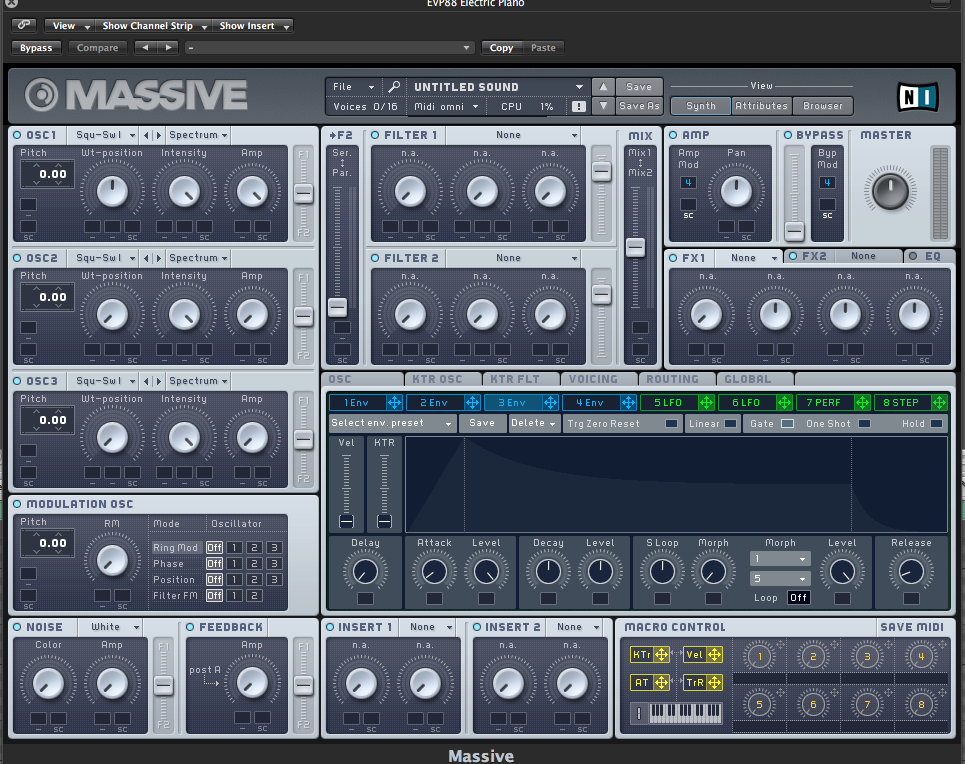Toggle the Noise section power
Screen dimensions: 965x764
coord(17,627)
